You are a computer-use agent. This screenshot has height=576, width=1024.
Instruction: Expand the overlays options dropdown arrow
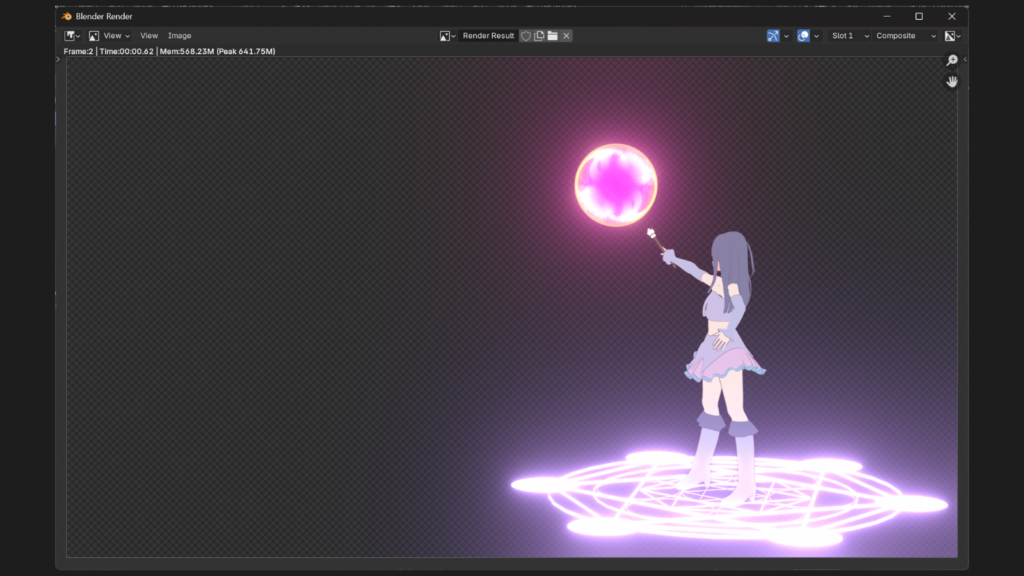[x=816, y=36]
